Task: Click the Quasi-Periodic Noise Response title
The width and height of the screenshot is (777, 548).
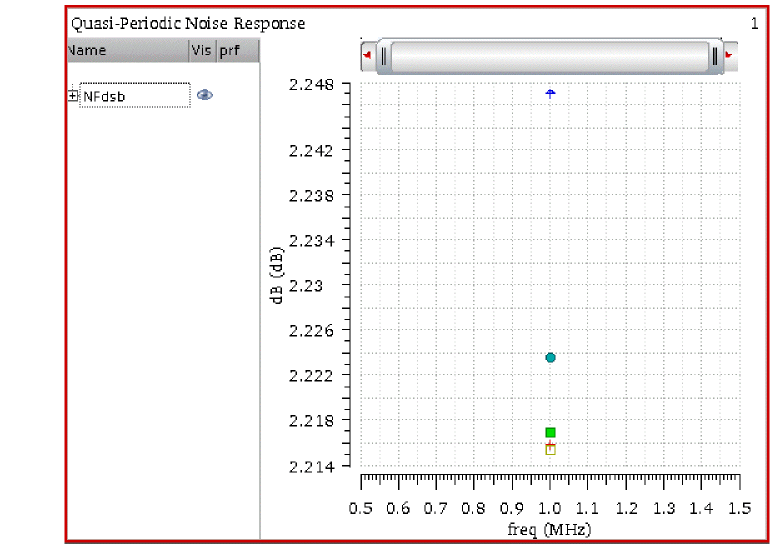Action: (x=188, y=23)
